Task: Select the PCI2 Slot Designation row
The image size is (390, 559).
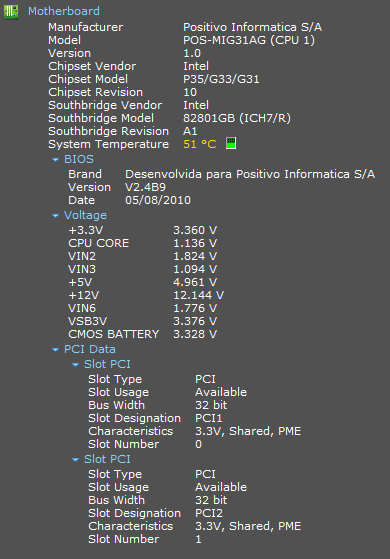Action: (x=155, y=513)
